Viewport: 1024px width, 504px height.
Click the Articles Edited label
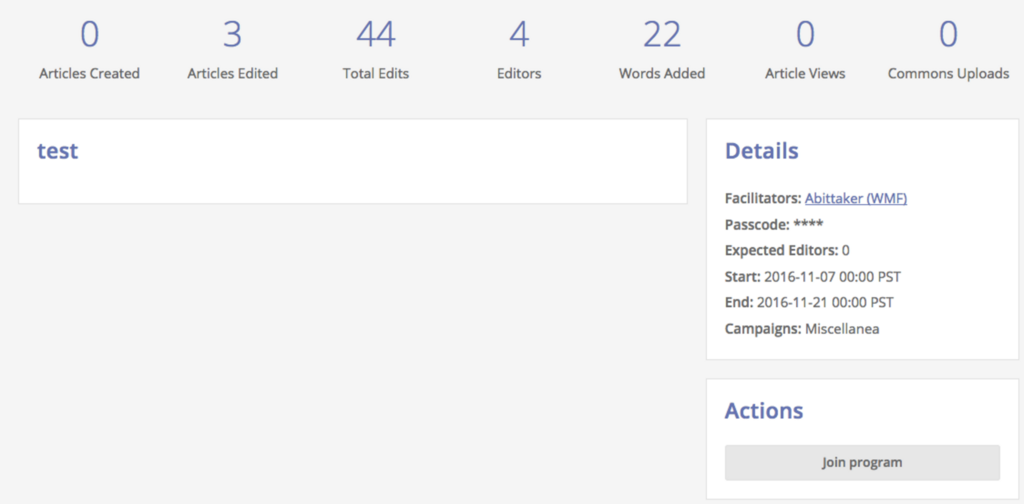pos(232,74)
